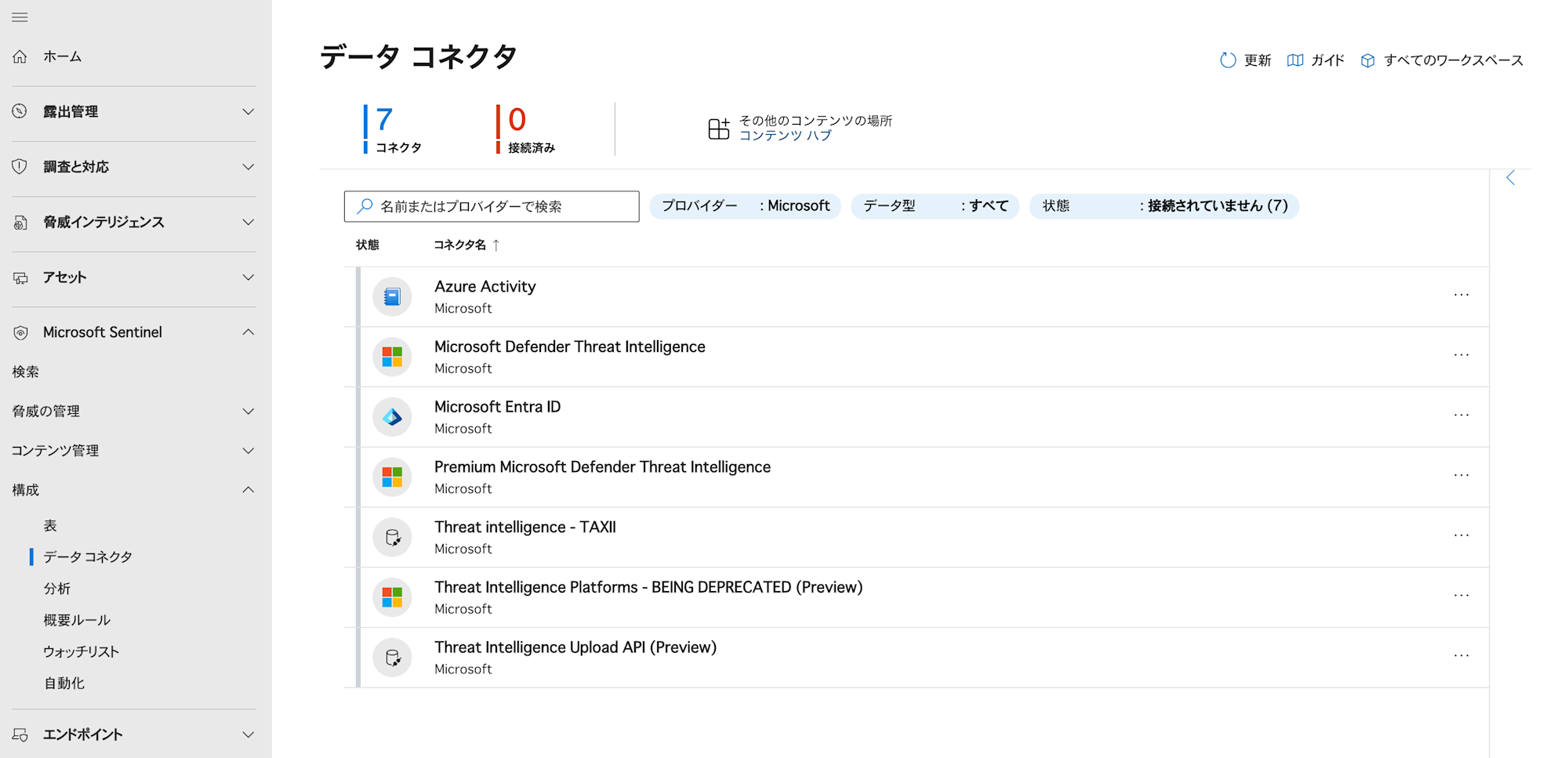Click すべてのワークスペース button

(1442, 60)
